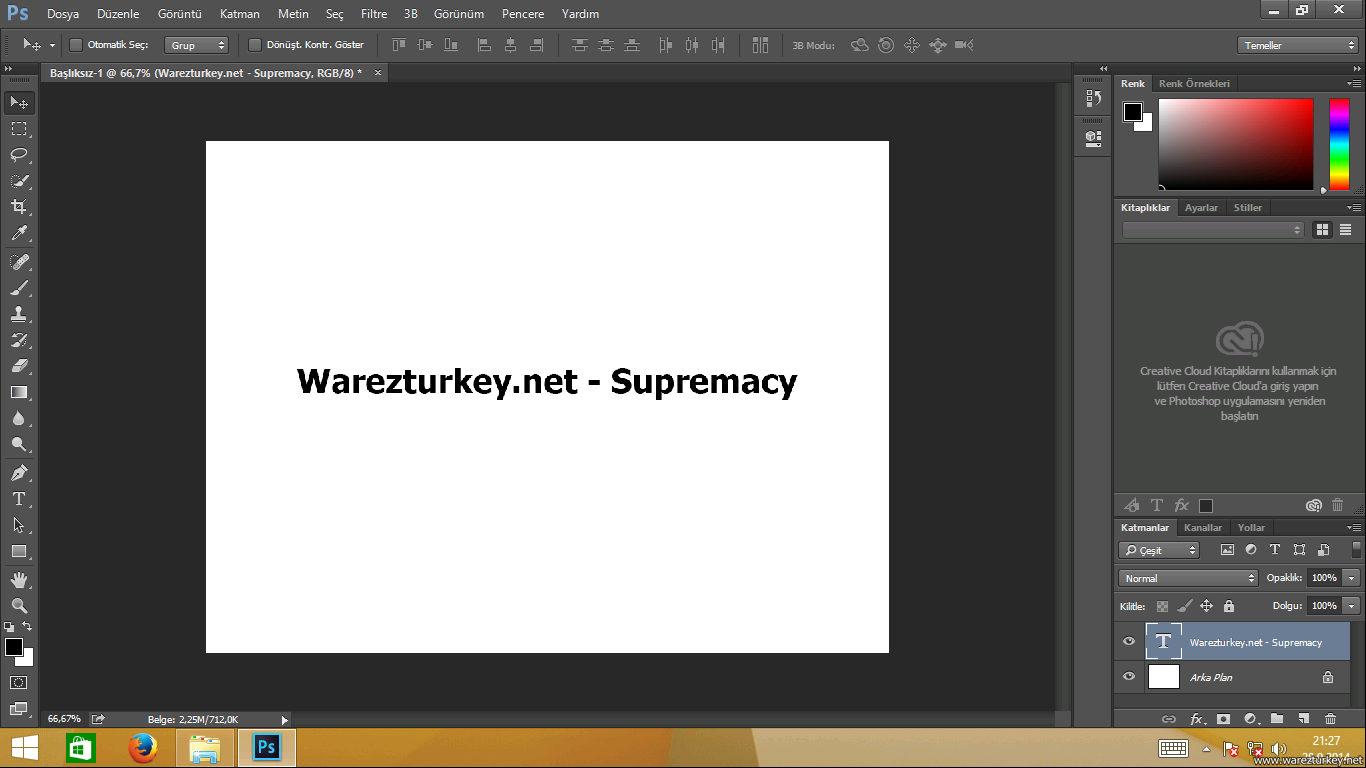Select the Path Selection tool
The height and width of the screenshot is (768, 1366).
click(19, 525)
